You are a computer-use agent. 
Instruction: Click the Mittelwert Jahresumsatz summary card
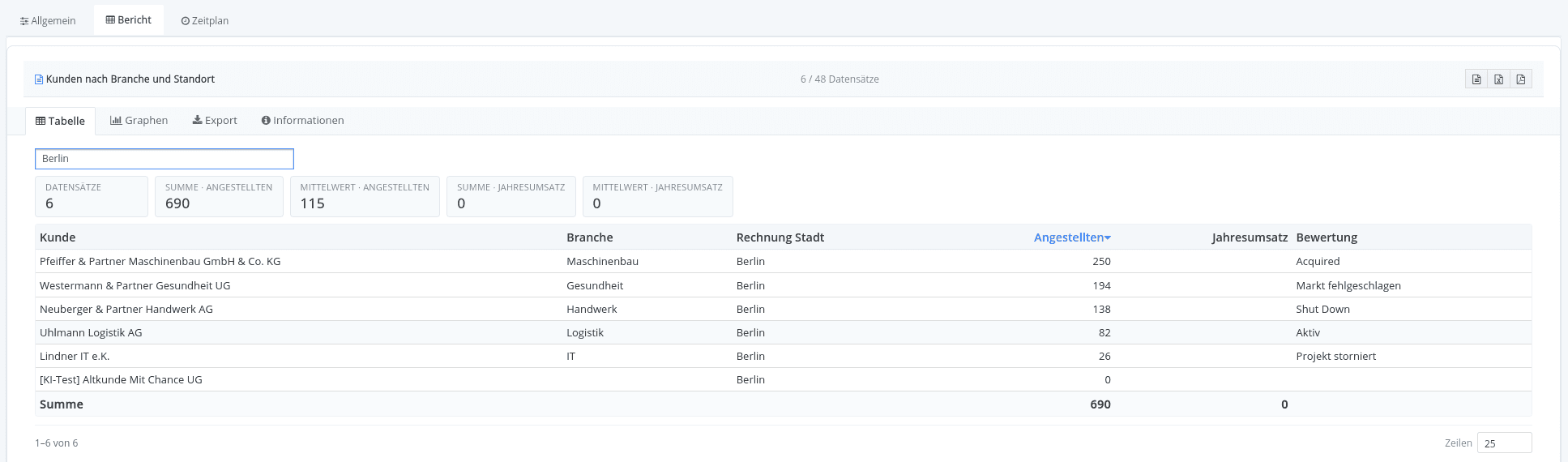(x=658, y=196)
